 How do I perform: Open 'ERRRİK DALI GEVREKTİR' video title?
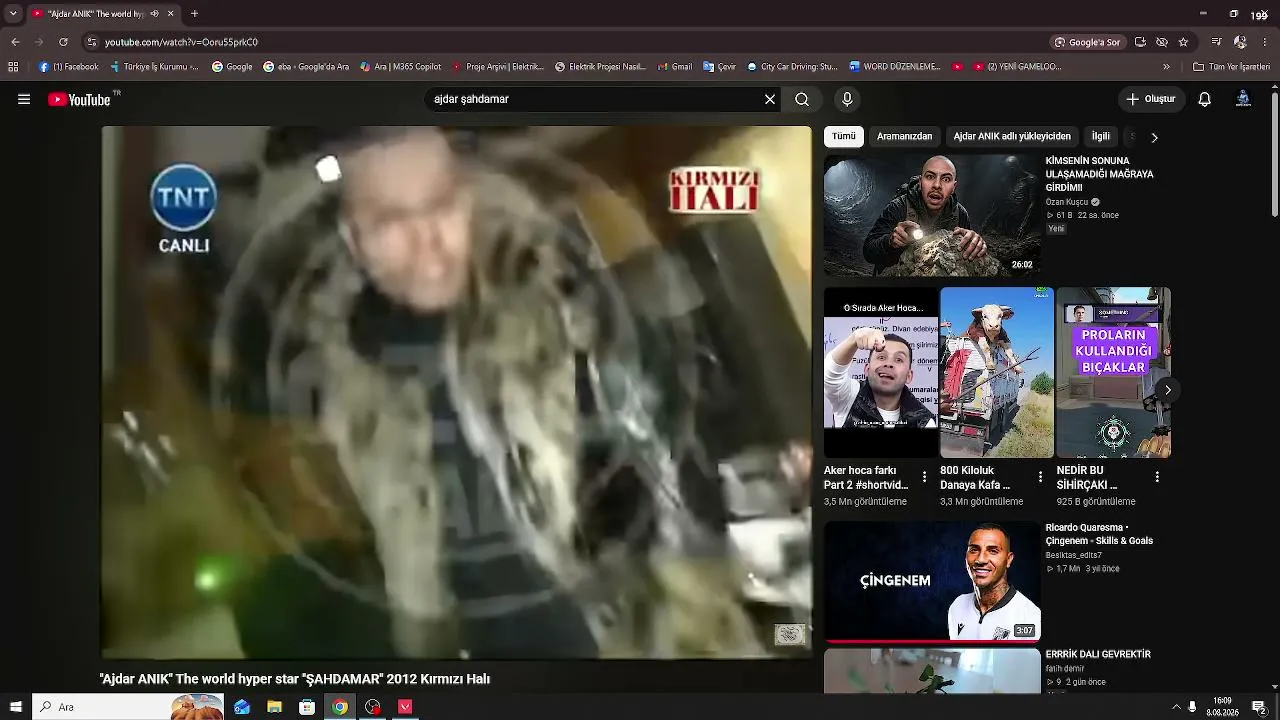coord(1098,654)
